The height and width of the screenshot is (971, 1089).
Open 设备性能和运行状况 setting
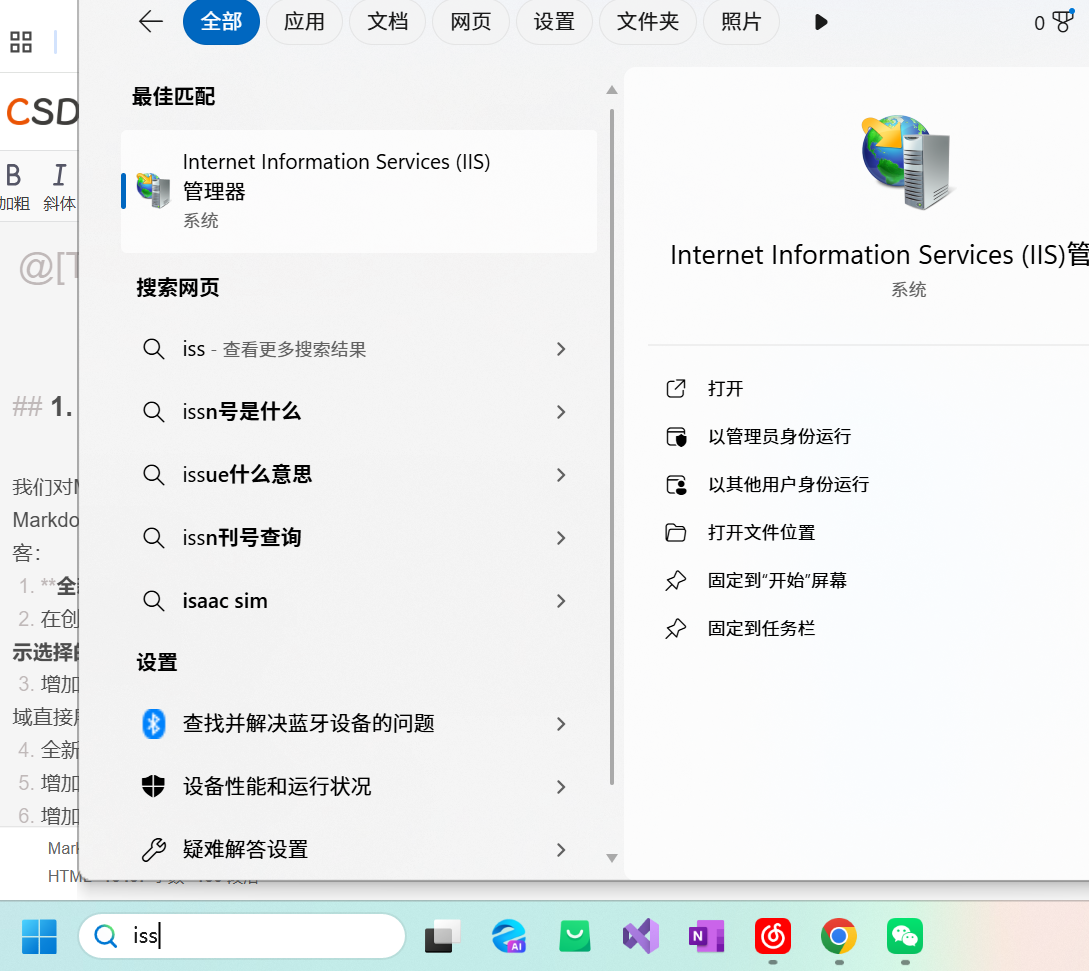(x=359, y=786)
